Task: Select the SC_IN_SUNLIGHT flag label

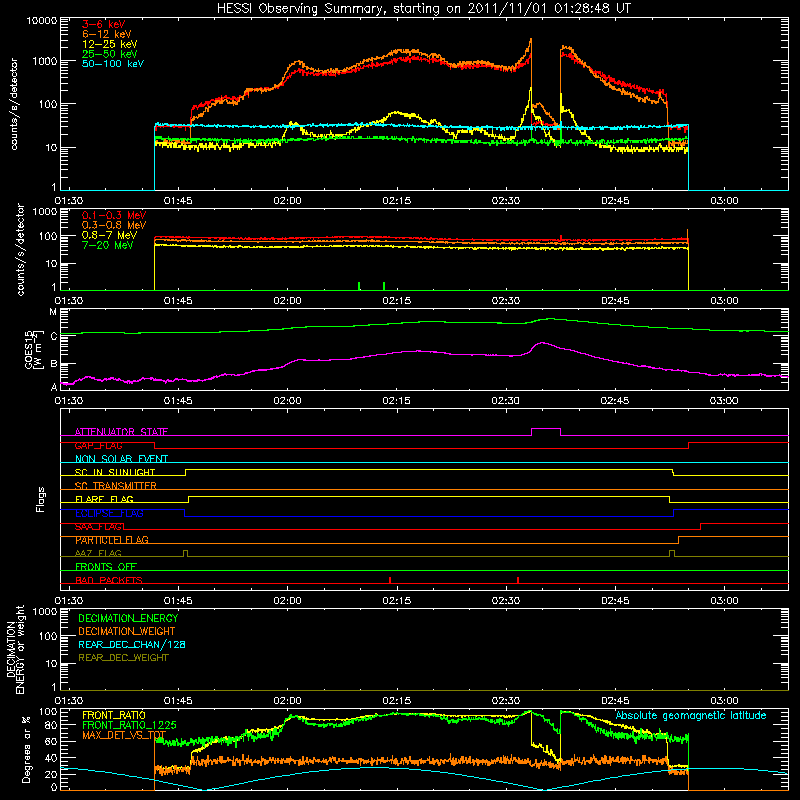Action: tap(115, 472)
